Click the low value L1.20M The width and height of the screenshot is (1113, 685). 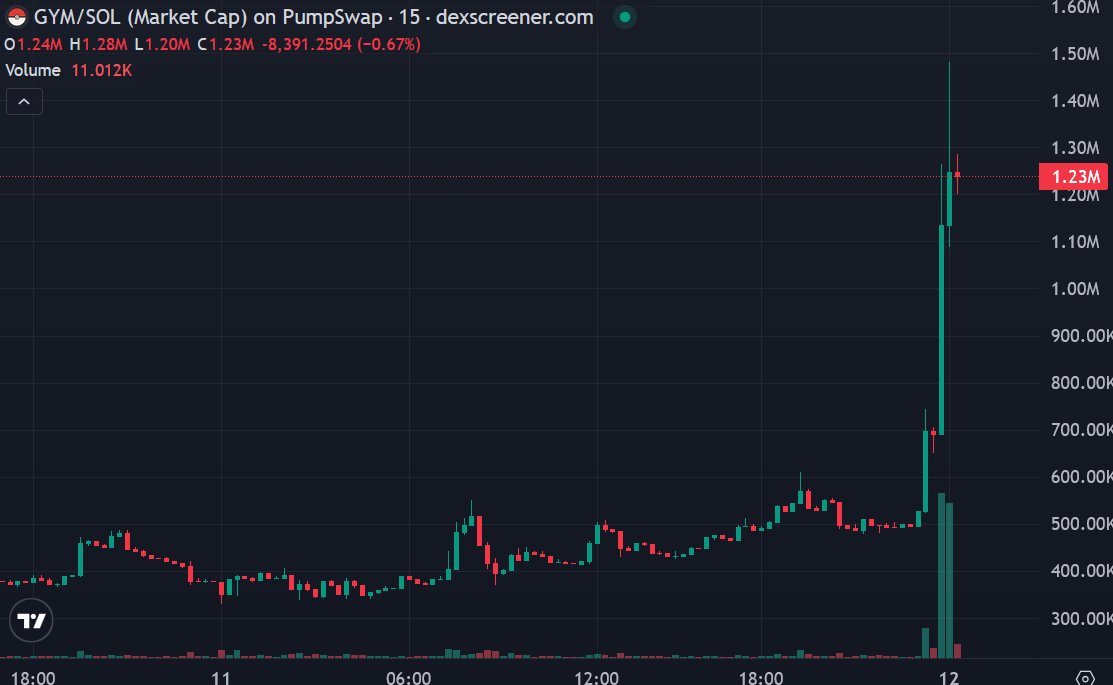(x=162, y=44)
